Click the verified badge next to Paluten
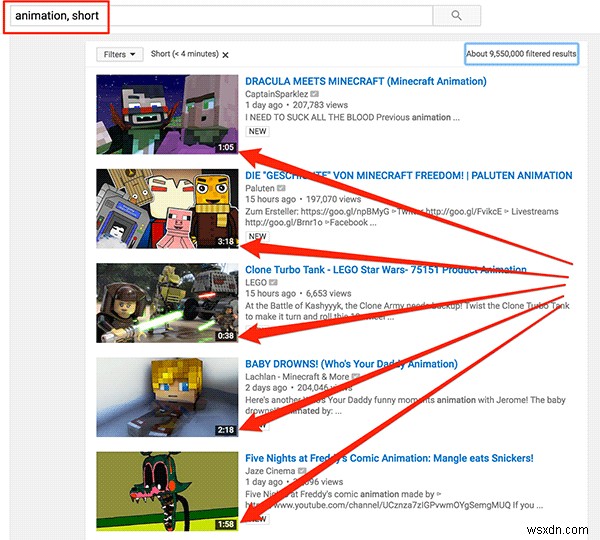Screen dimensions: 600x540 281,188
